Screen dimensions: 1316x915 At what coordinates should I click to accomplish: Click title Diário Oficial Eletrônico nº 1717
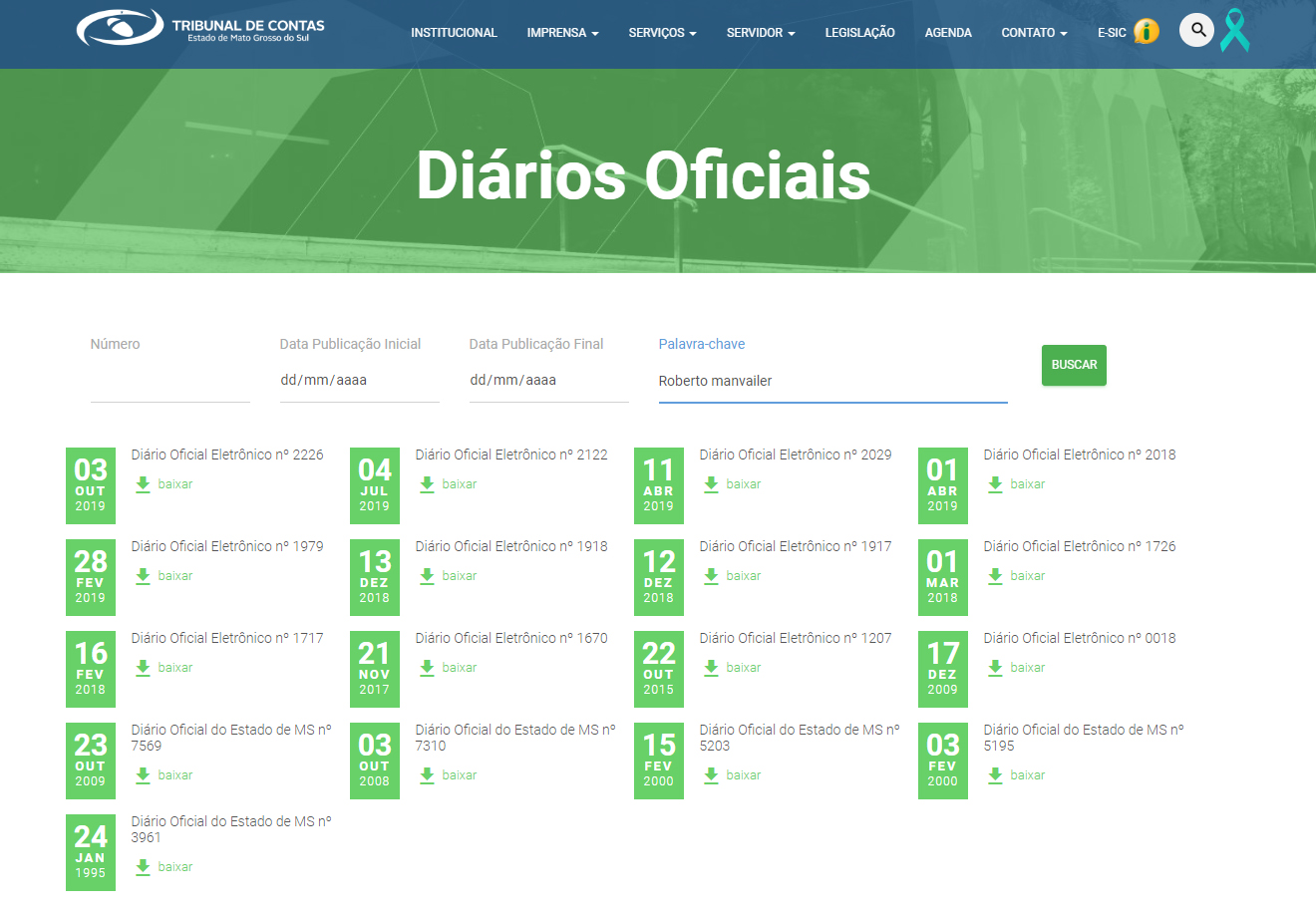coord(227,638)
